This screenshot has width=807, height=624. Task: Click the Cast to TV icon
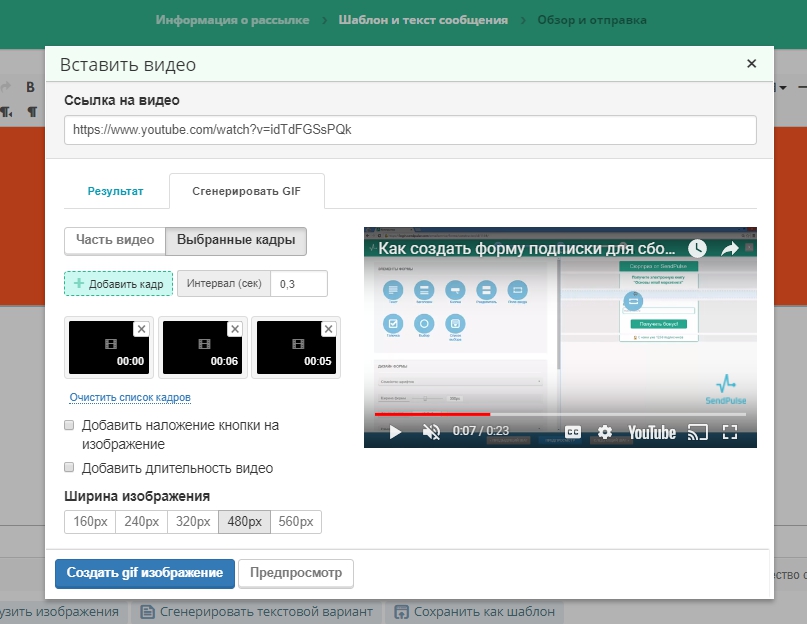(x=698, y=432)
